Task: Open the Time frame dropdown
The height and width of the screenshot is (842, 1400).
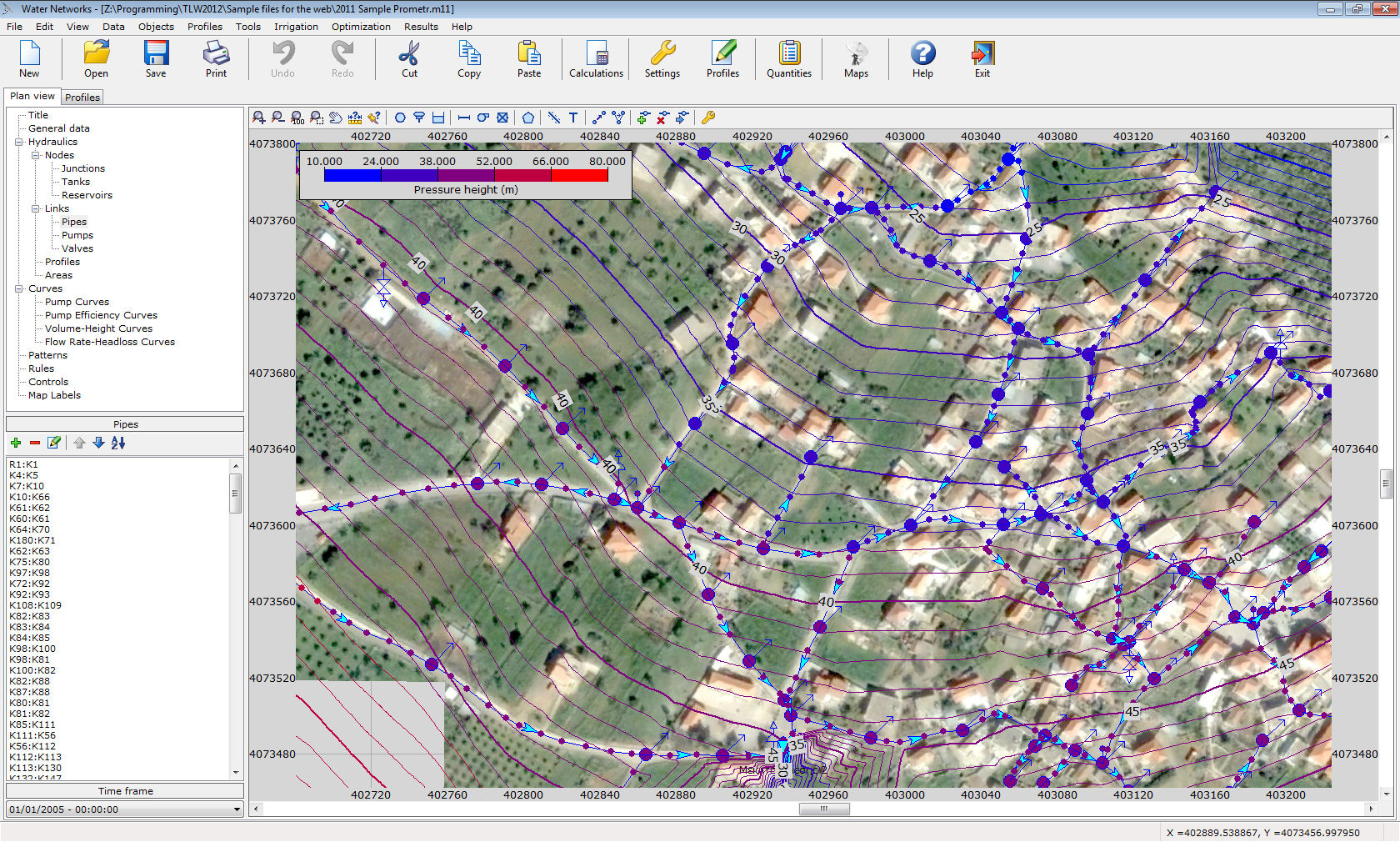Action: (x=237, y=809)
